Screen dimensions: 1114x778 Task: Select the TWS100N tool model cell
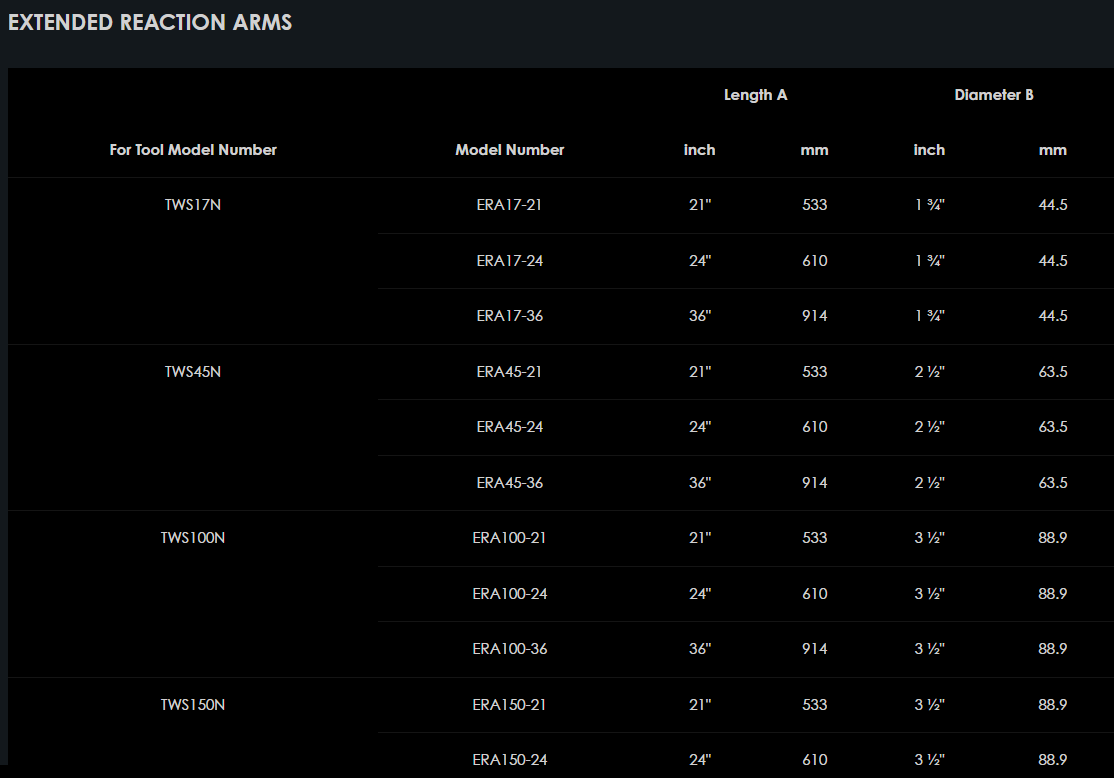[x=193, y=538]
